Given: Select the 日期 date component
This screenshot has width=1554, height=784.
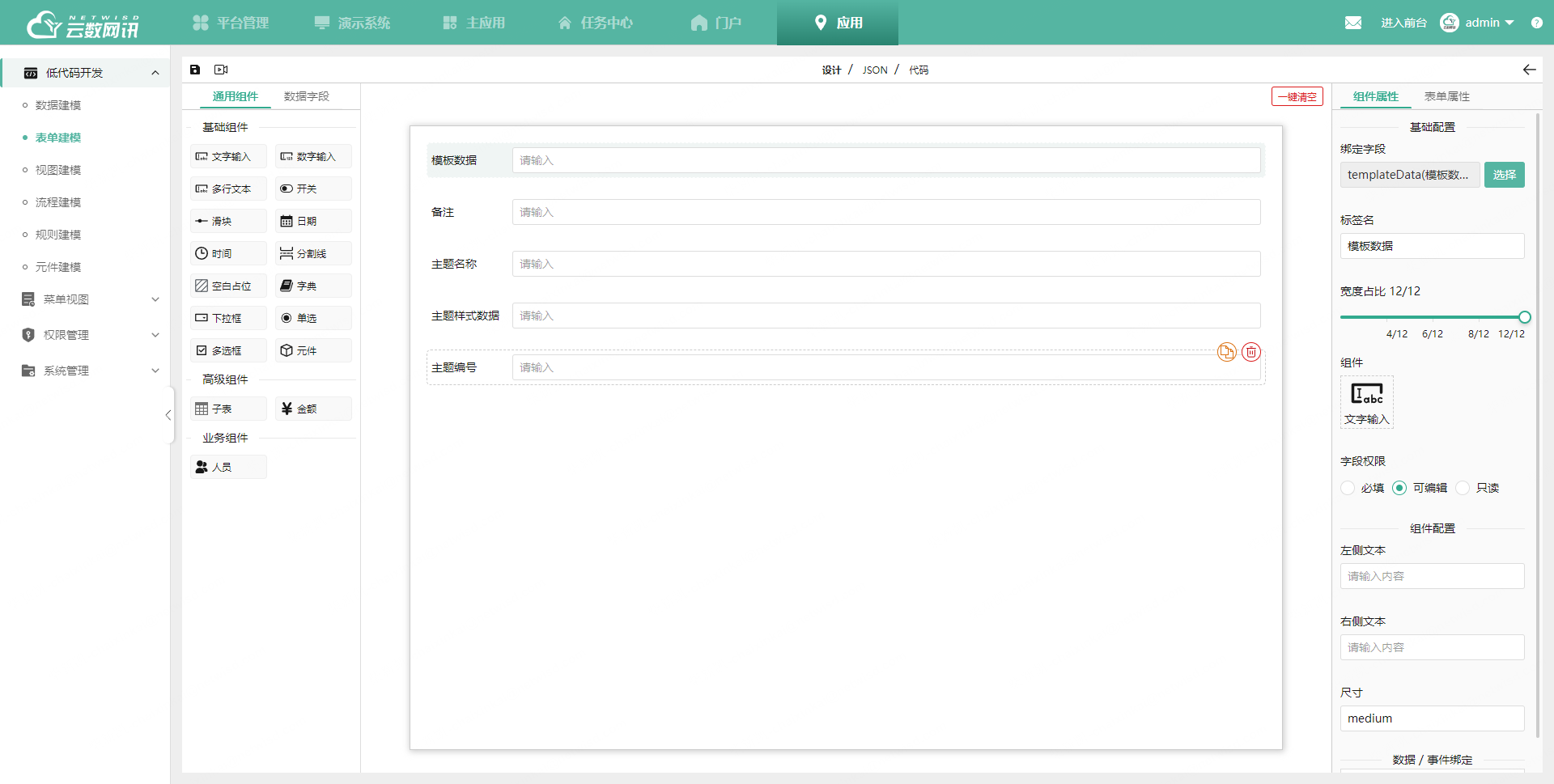Looking at the screenshot, I should tap(313, 221).
